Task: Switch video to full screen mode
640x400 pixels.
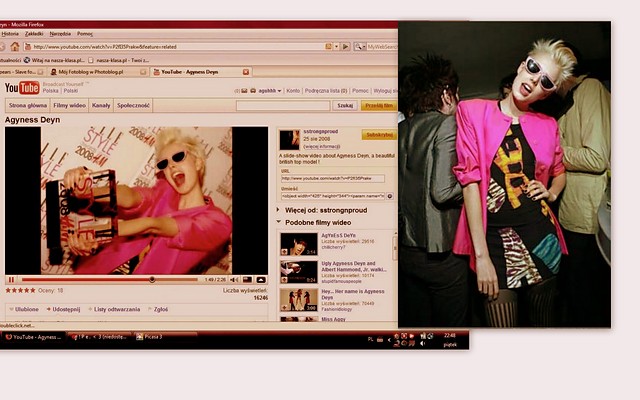Action: pyautogui.click(x=261, y=280)
